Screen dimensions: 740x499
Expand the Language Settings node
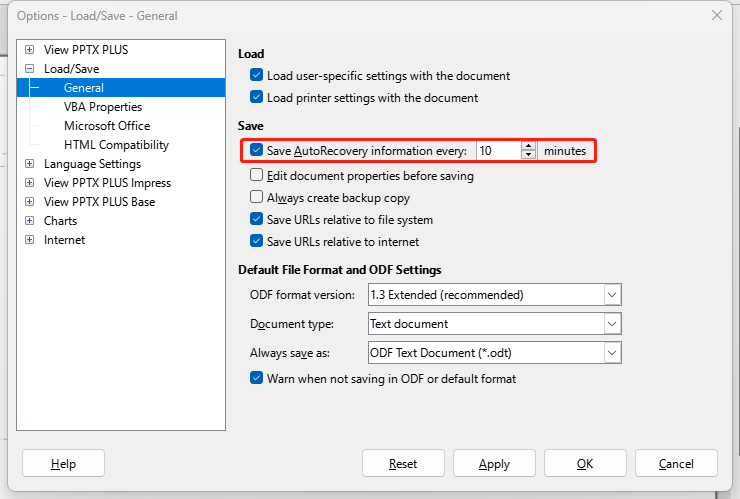29,164
